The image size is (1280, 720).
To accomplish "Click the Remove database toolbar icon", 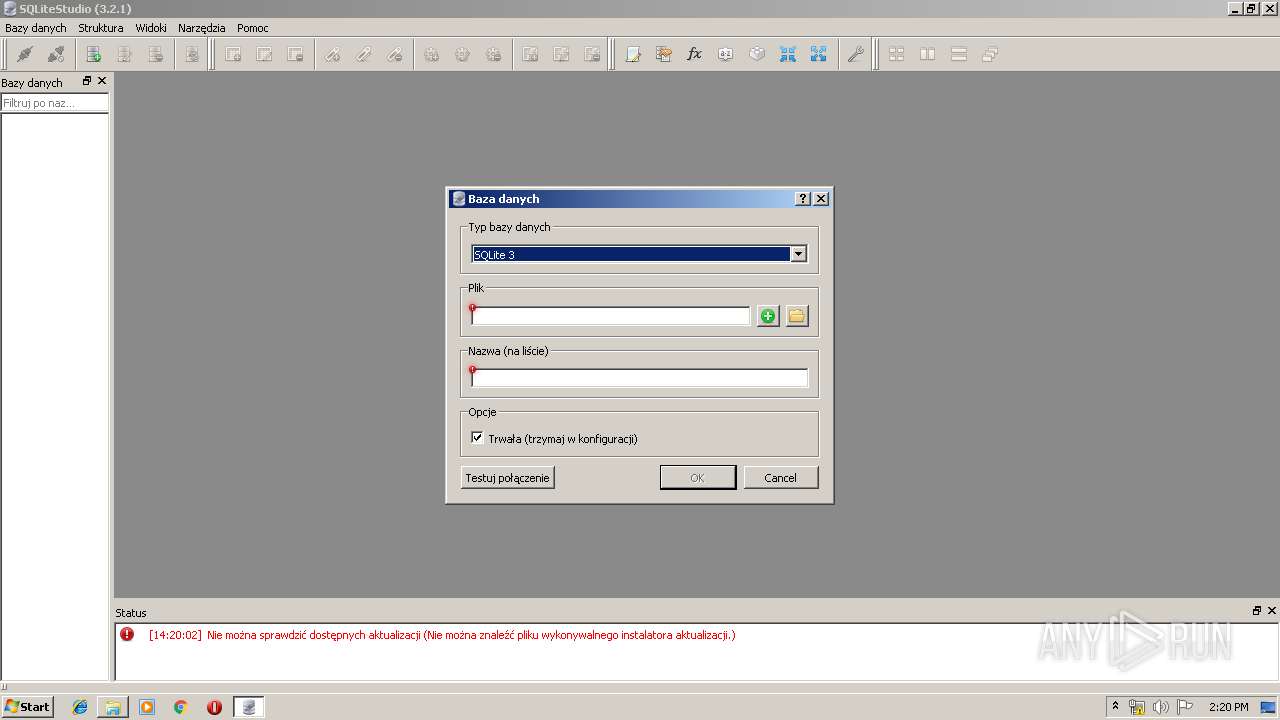I will [x=155, y=55].
